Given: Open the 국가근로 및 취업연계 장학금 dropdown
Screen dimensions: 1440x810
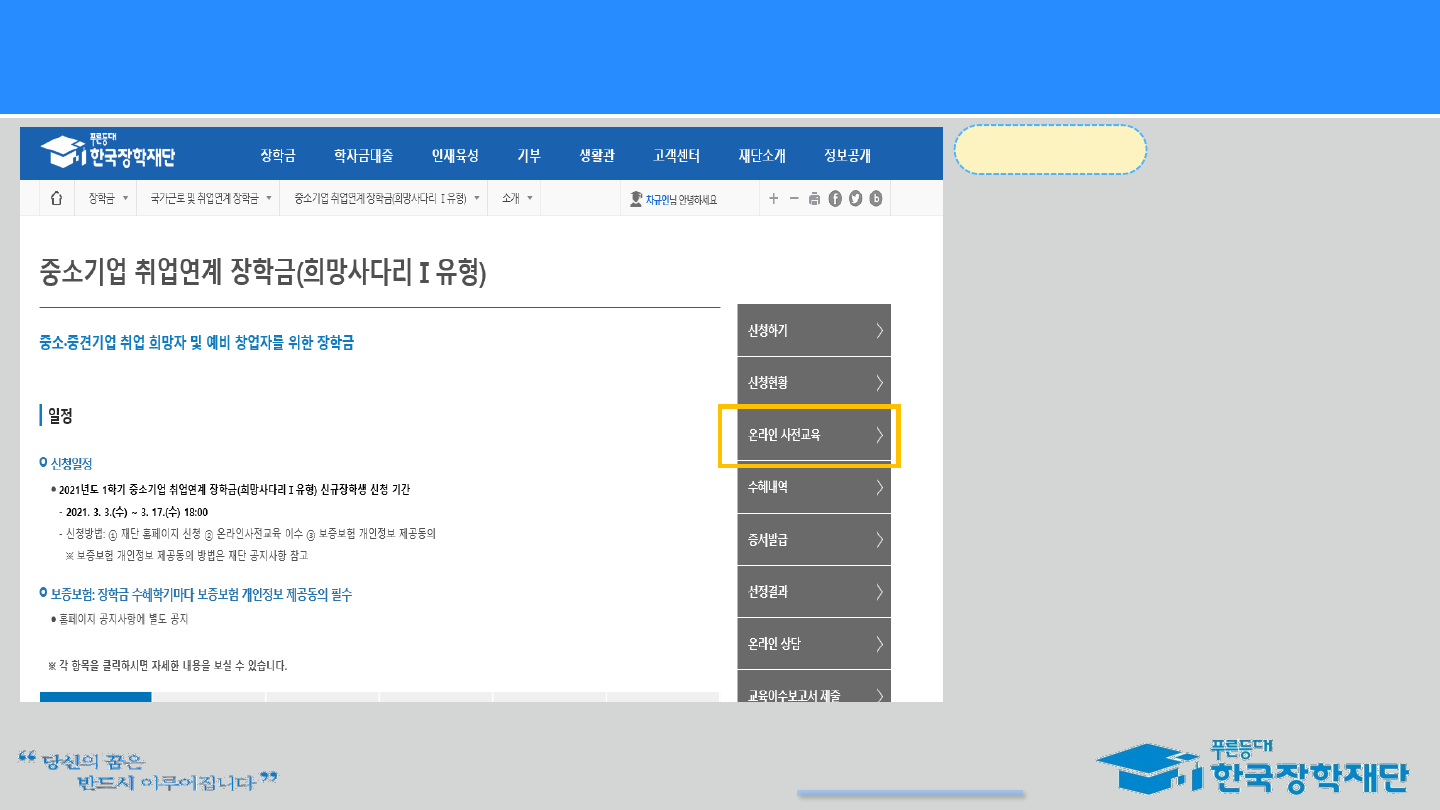Looking at the screenshot, I should (x=210, y=199).
